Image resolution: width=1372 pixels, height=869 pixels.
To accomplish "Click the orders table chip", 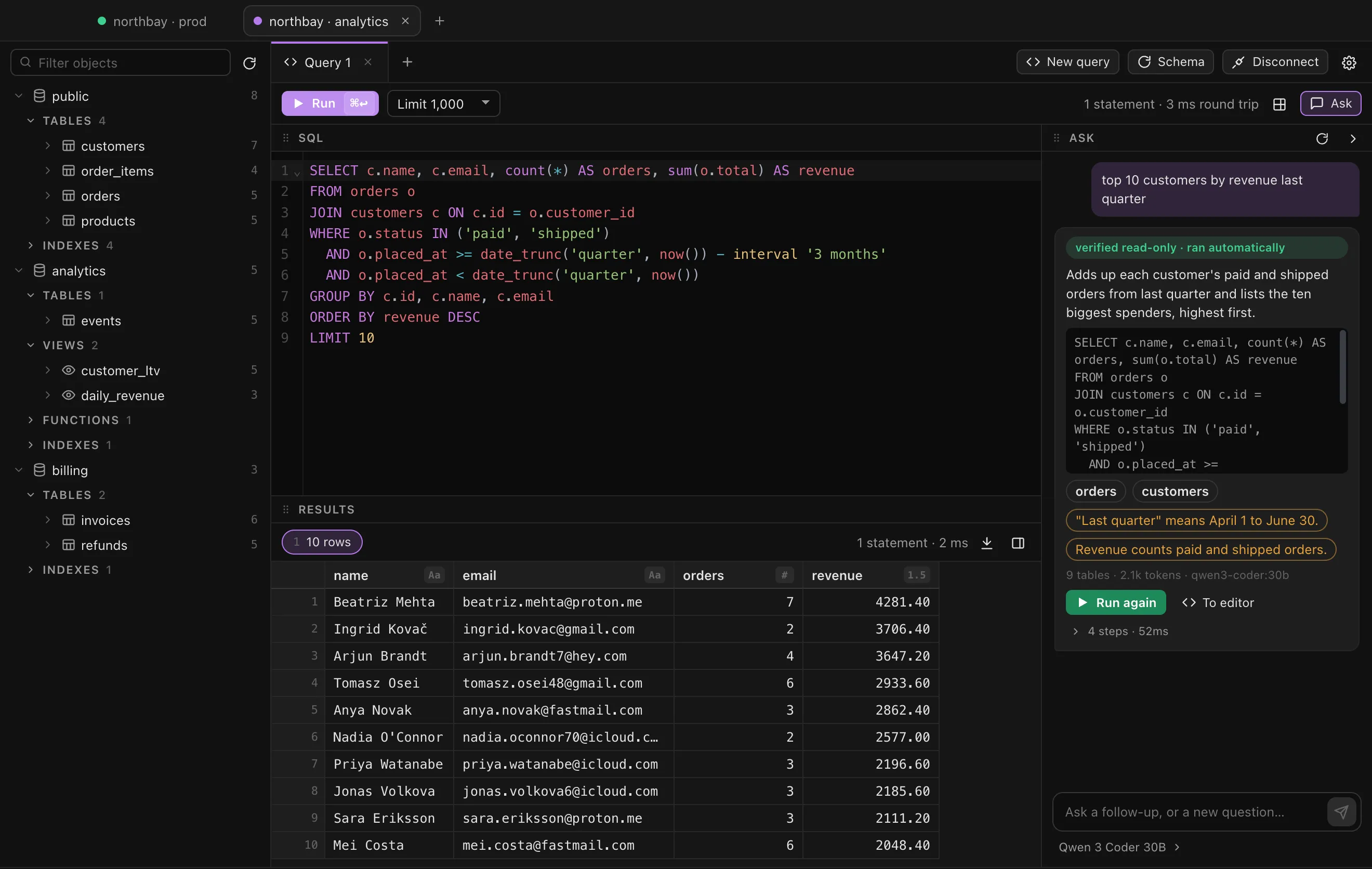I will pos(1096,491).
